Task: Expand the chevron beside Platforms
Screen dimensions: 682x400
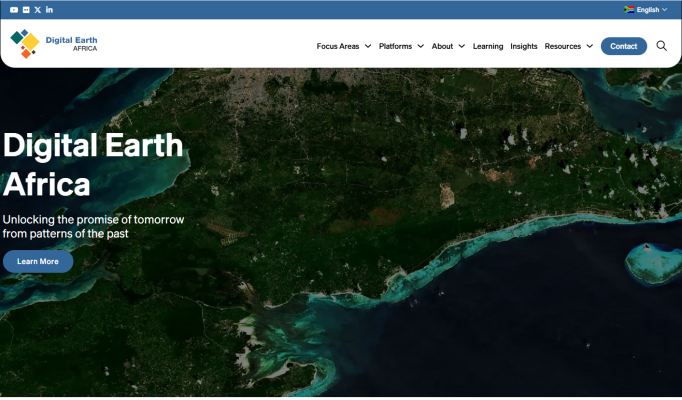Action: coord(421,46)
